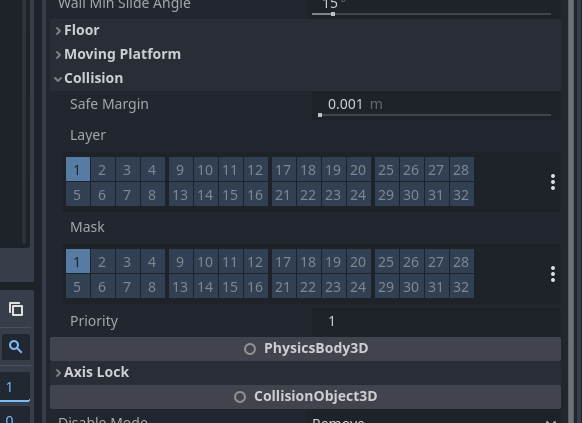Click the duplicate windows icon in left panel
The width and height of the screenshot is (582, 423).
pos(16,309)
